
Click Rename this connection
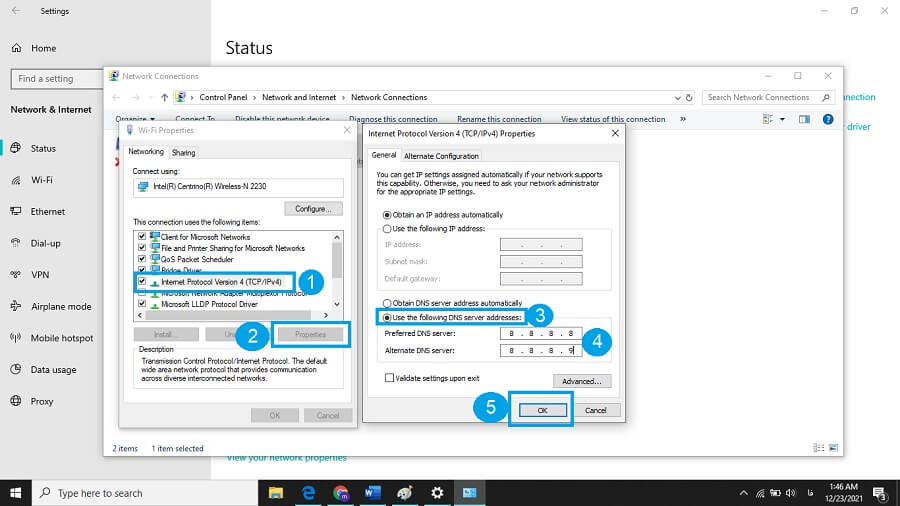pyautogui.click(x=499, y=119)
